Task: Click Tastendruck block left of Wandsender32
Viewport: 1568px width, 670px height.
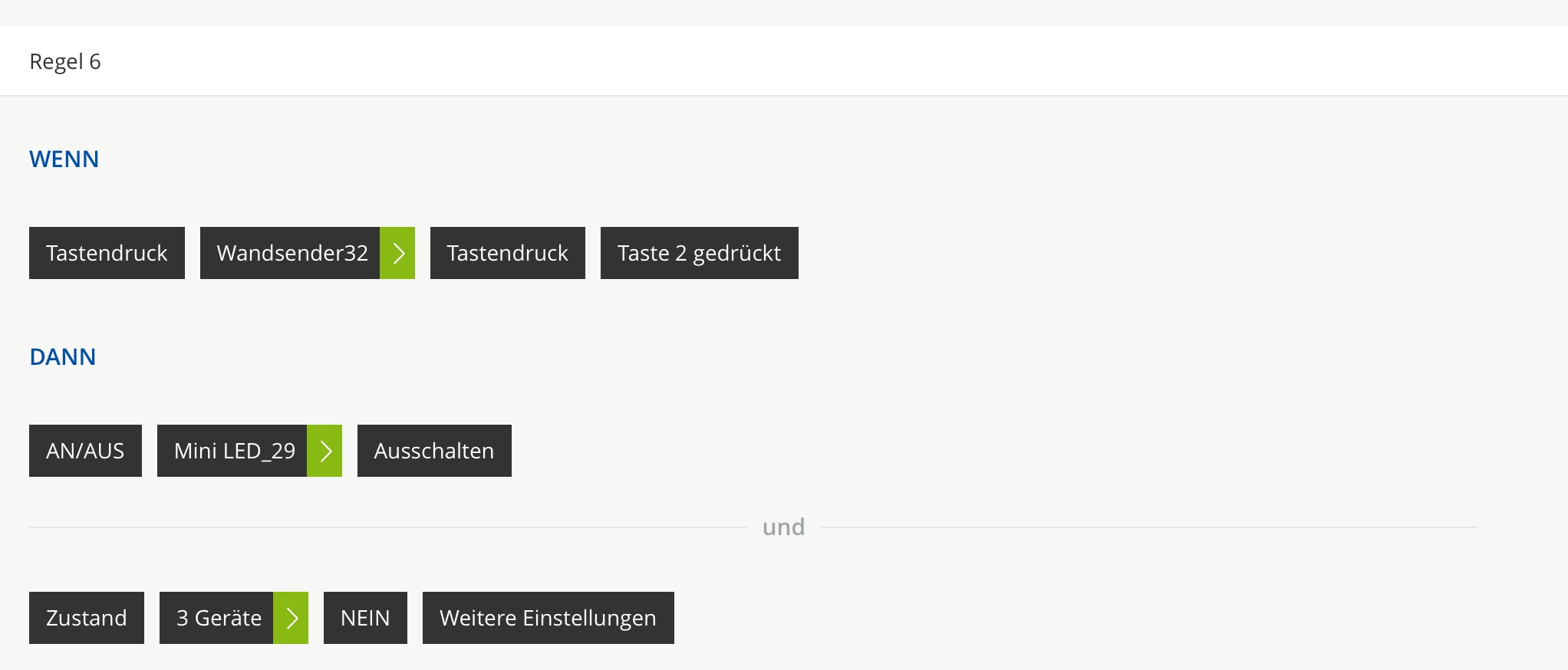Action: tap(107, 253)
